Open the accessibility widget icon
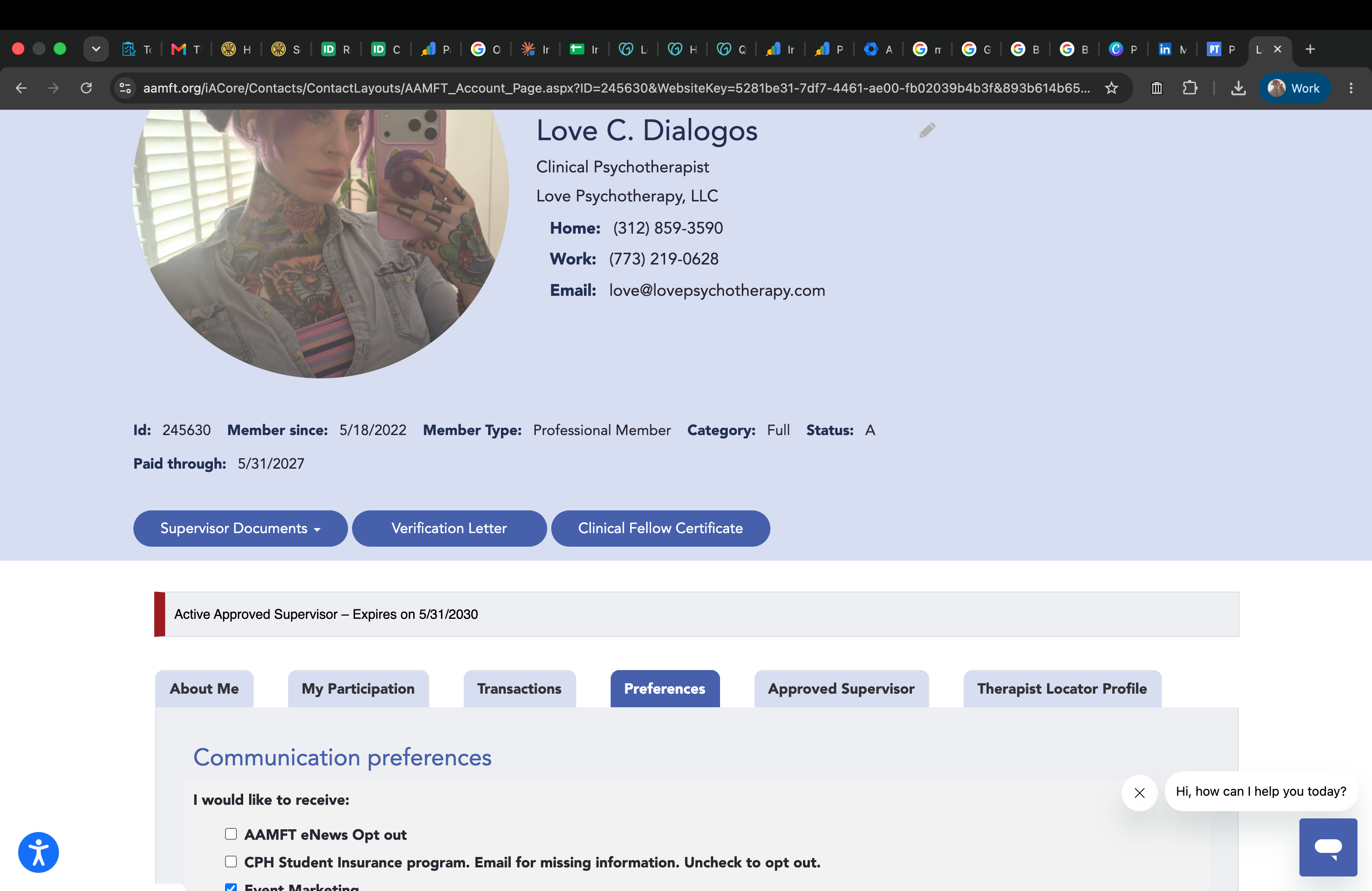1372x891 pixels. tap(39, 852)
